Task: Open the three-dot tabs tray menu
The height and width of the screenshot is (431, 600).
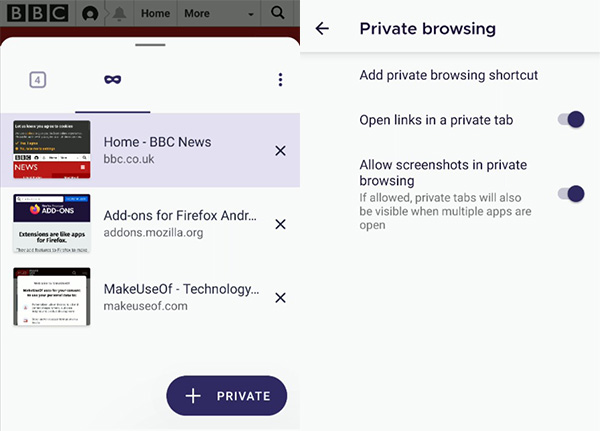Action: click(x=280, y=80)
